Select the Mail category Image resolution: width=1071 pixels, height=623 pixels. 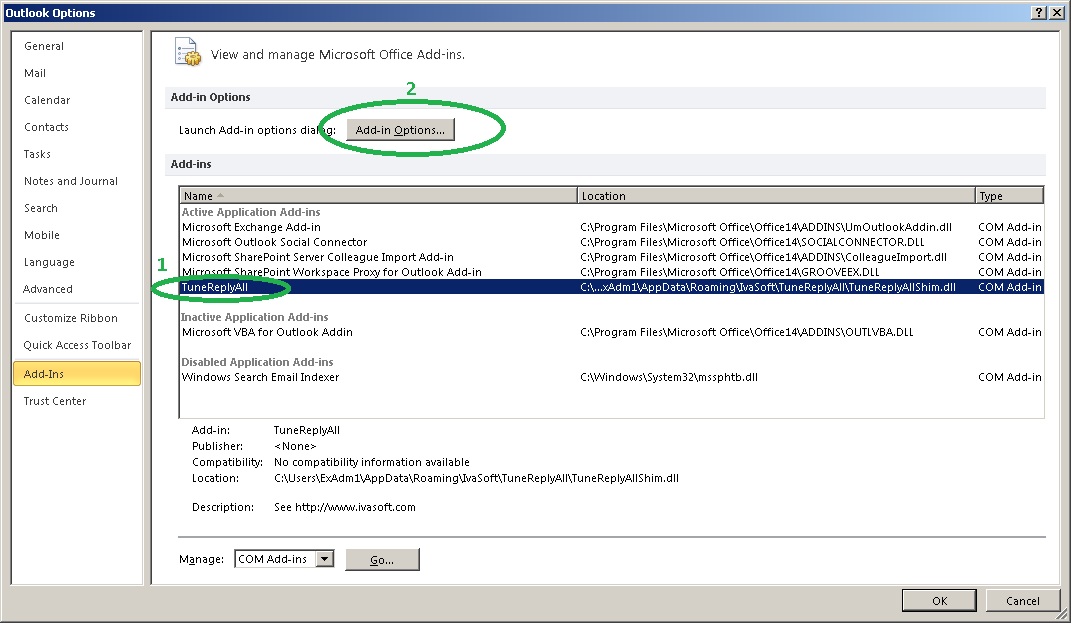pos(35,73)
